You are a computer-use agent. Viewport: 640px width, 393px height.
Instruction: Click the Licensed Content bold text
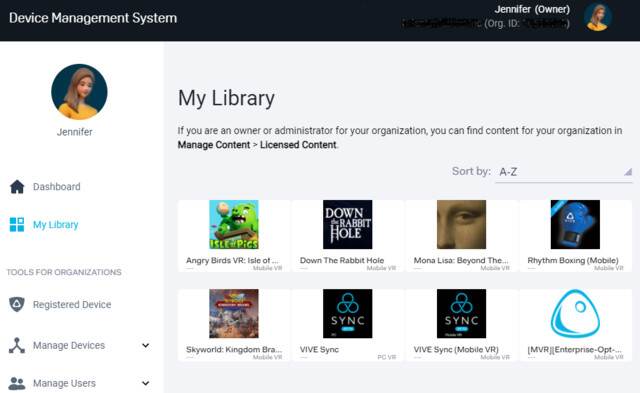298,145
